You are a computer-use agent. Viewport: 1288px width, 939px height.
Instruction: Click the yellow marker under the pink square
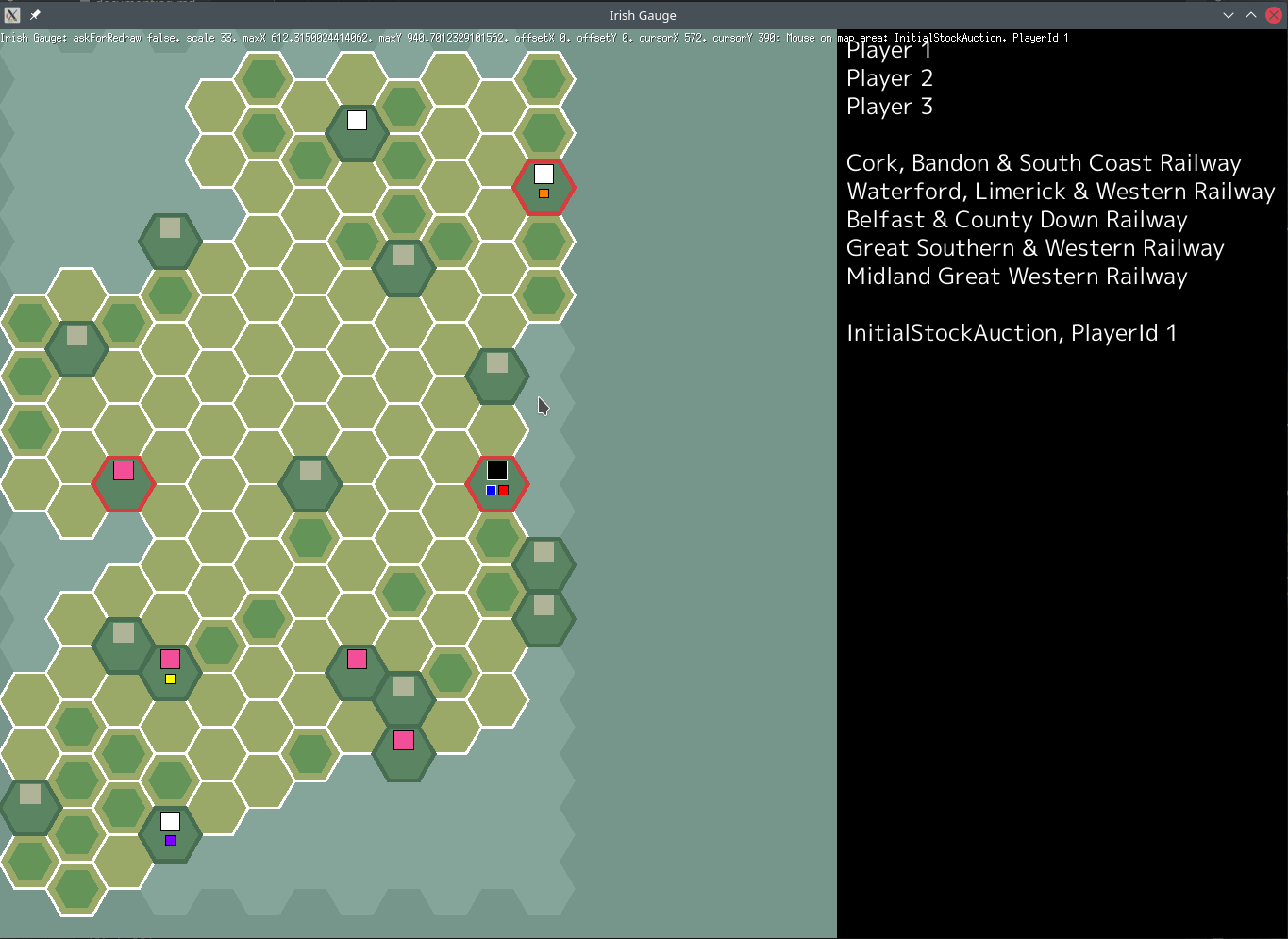click(x=170, y=679)
